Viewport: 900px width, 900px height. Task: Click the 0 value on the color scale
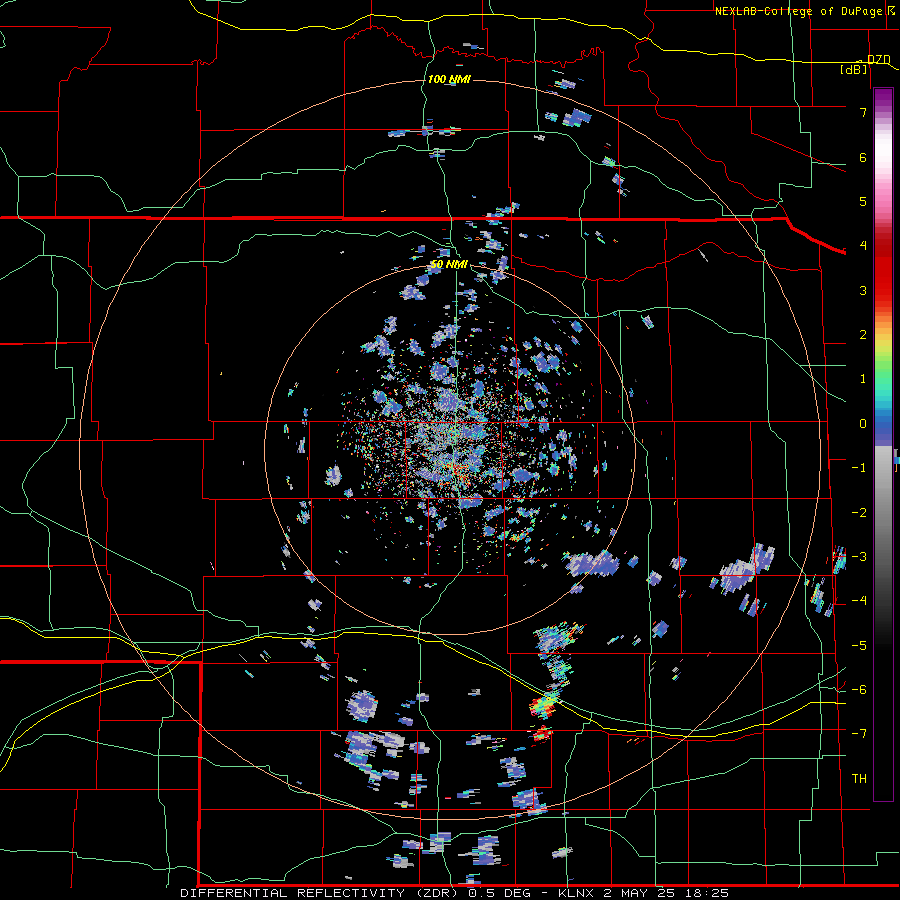863,424
